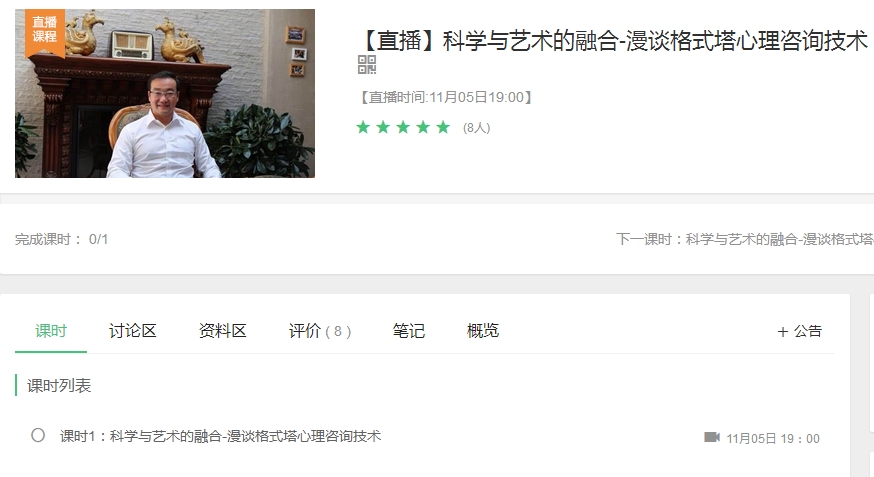Click the third green rating star
This screenshot has width=874, height=477.
tap(403, 128)
